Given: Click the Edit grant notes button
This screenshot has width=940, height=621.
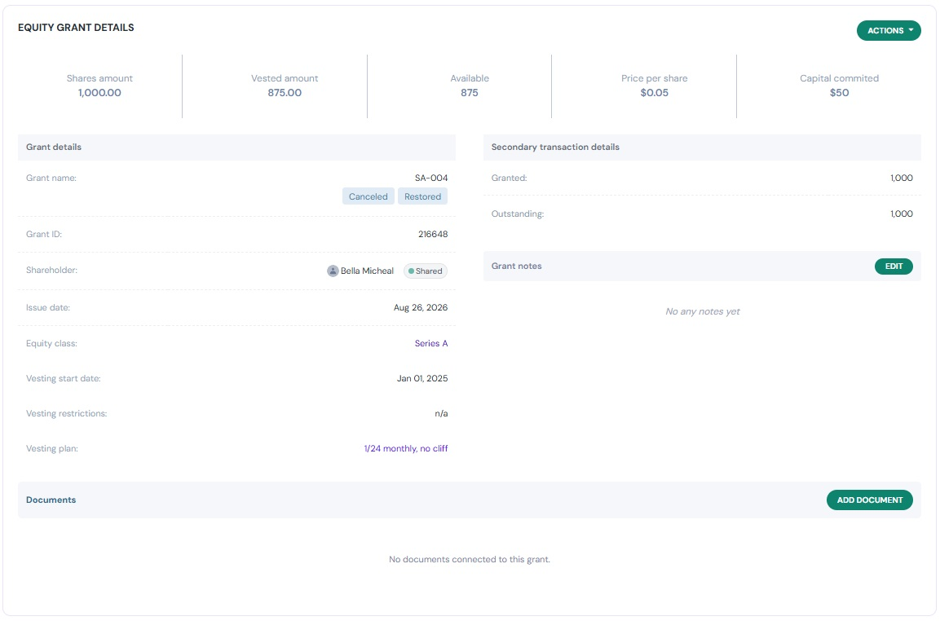Looking at the screenshot, I should [893, 266].
